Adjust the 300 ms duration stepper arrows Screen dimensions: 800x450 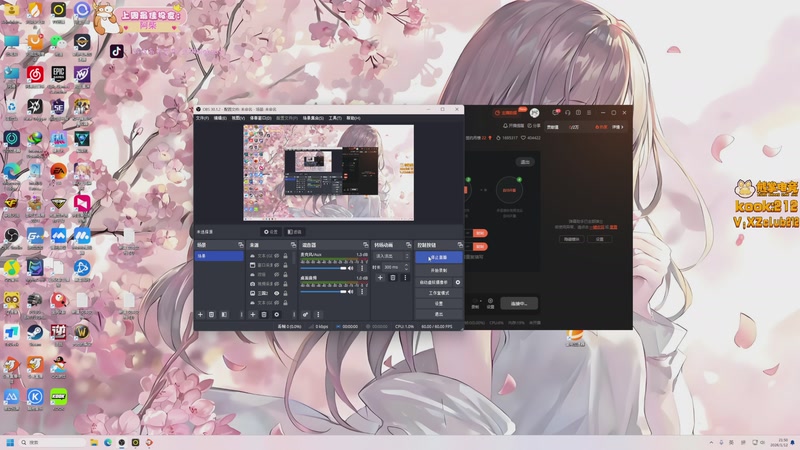pos(406,267)
